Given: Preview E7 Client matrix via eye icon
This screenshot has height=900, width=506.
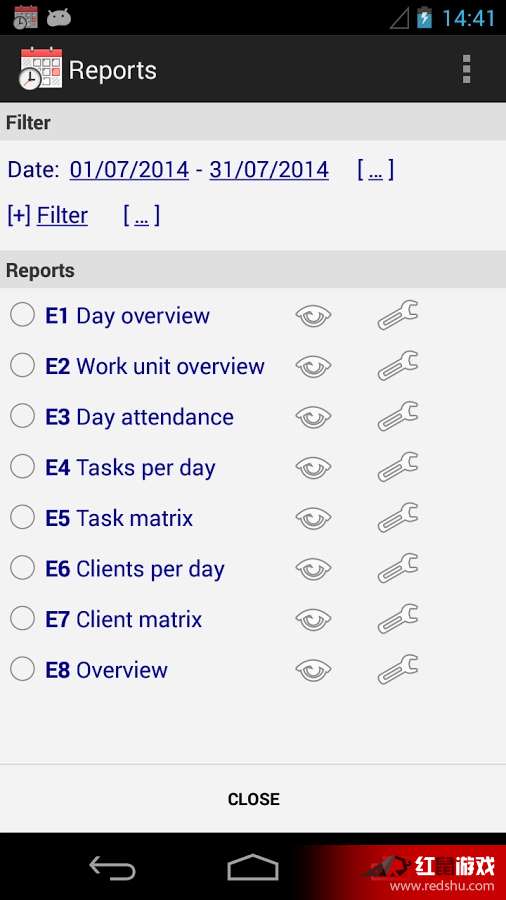Looking at the screenshot, I should tap(313, 619).
